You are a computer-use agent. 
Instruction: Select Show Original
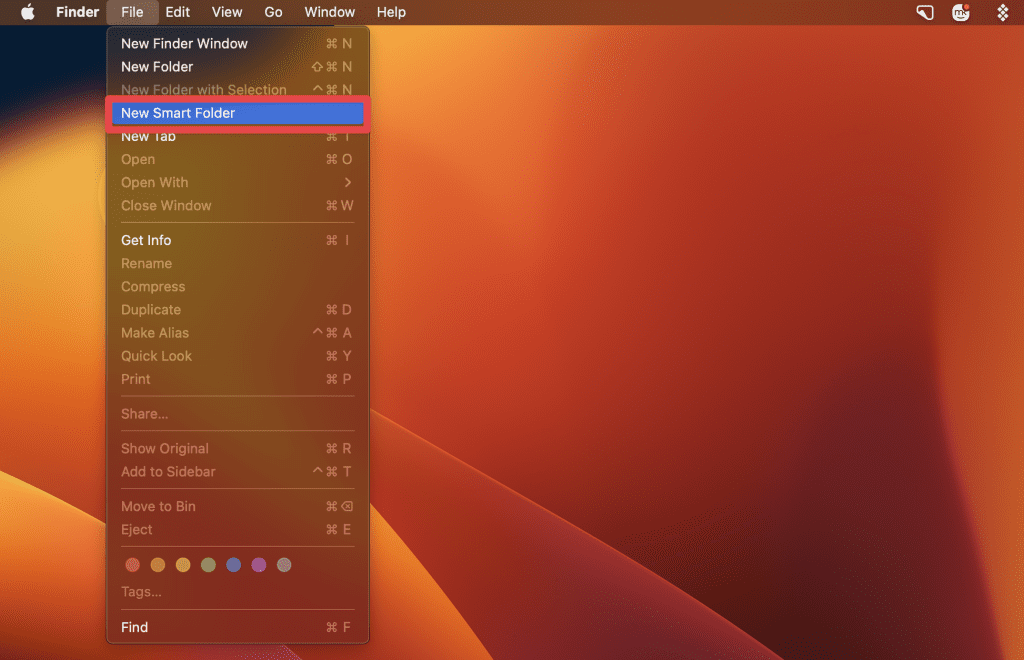click(x=237, y=448)
